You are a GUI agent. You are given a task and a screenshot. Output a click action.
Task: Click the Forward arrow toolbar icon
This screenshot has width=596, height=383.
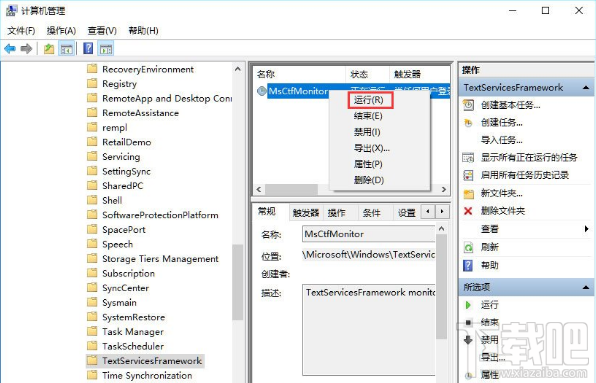click(26, 49)
